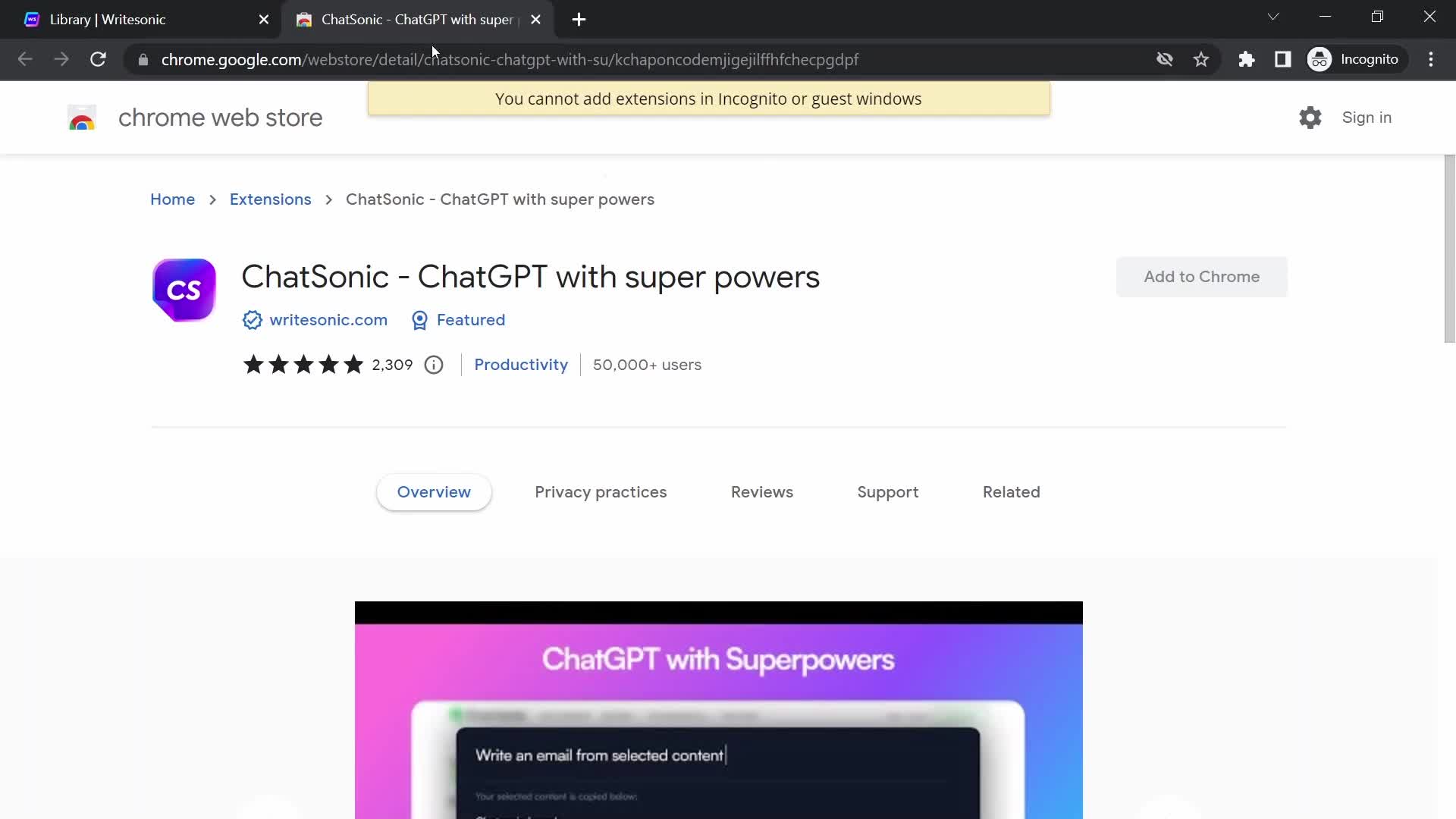Click the new tab plus button
Viewport: 1456px width, 819px height.
(579, 19)
